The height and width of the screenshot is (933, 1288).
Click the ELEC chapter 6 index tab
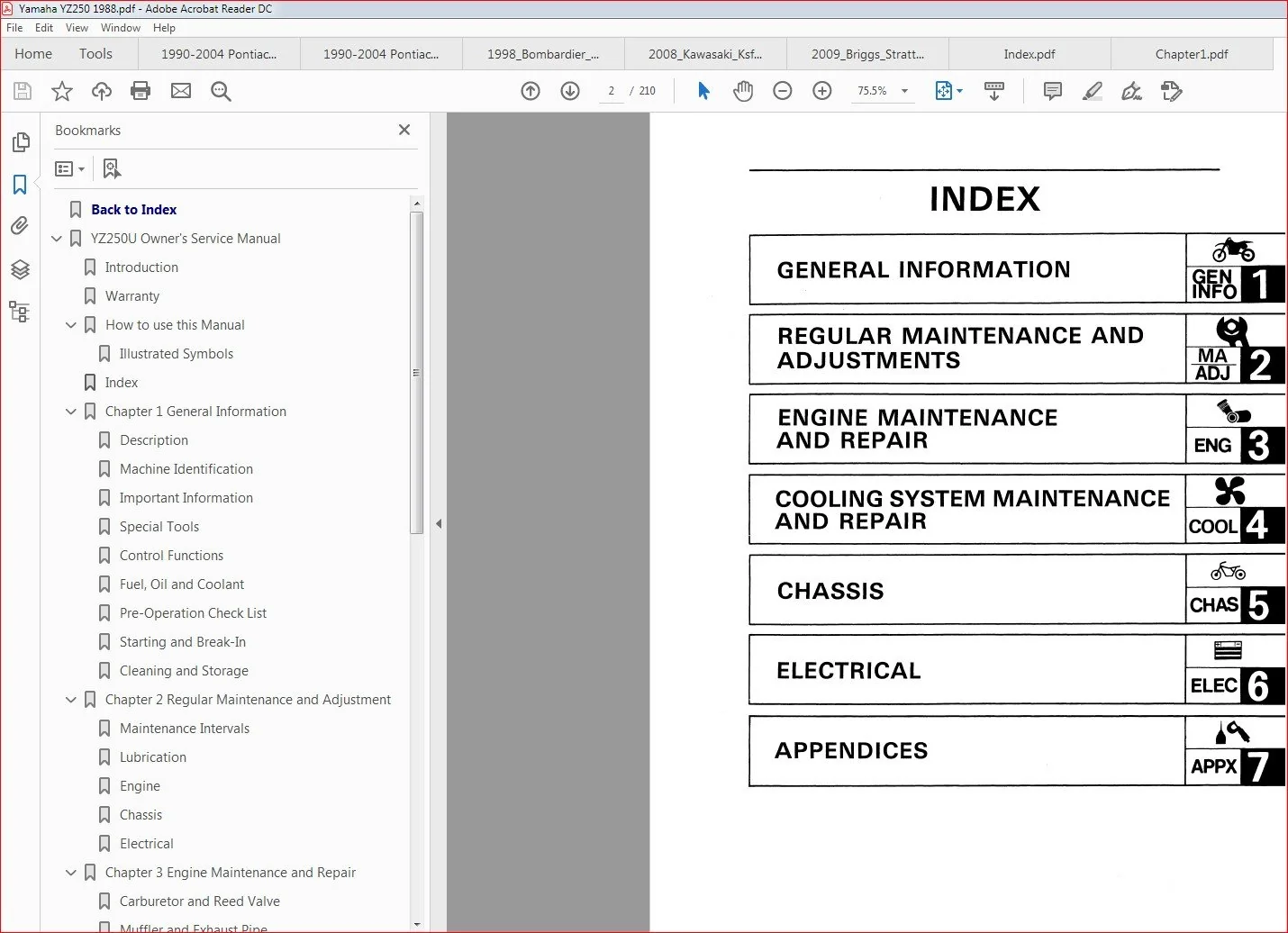pos(1236,670)
